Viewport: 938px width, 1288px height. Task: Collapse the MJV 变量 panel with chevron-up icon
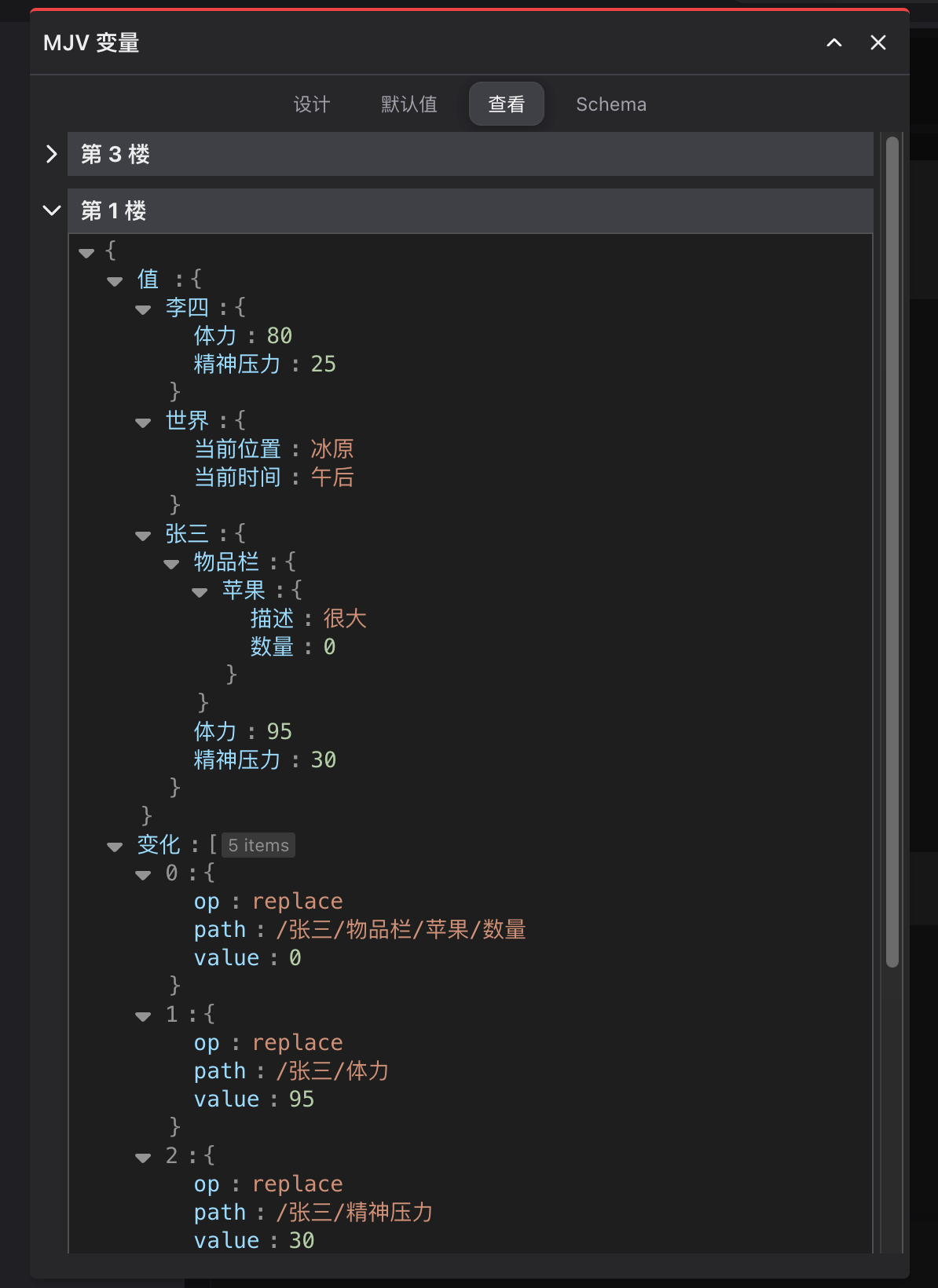point(834,43)
